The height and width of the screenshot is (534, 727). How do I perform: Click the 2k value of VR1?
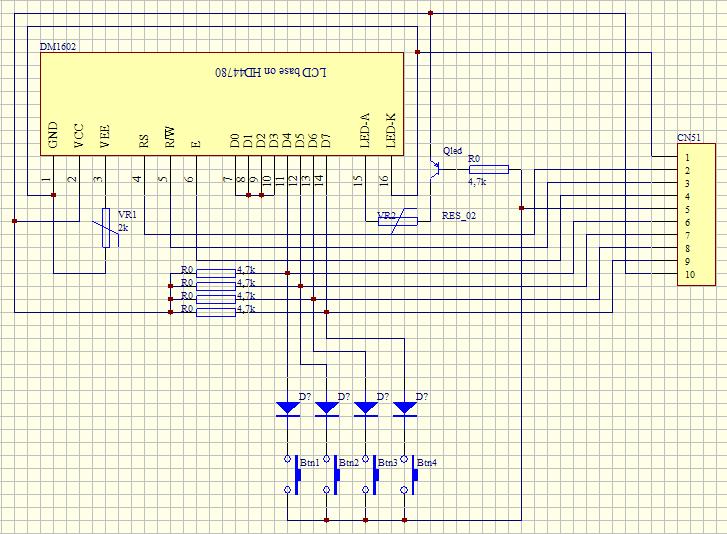123,228
